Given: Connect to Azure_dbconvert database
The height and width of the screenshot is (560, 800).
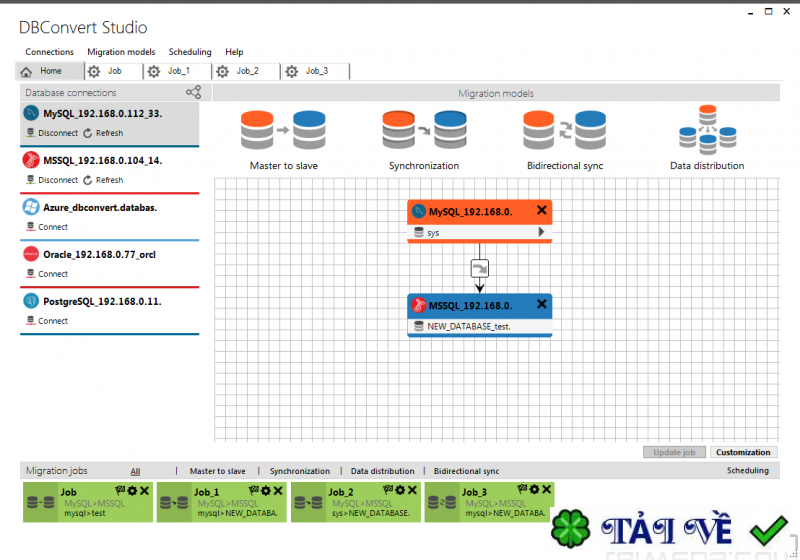Looking at the screenshot, I should point(47,226).
